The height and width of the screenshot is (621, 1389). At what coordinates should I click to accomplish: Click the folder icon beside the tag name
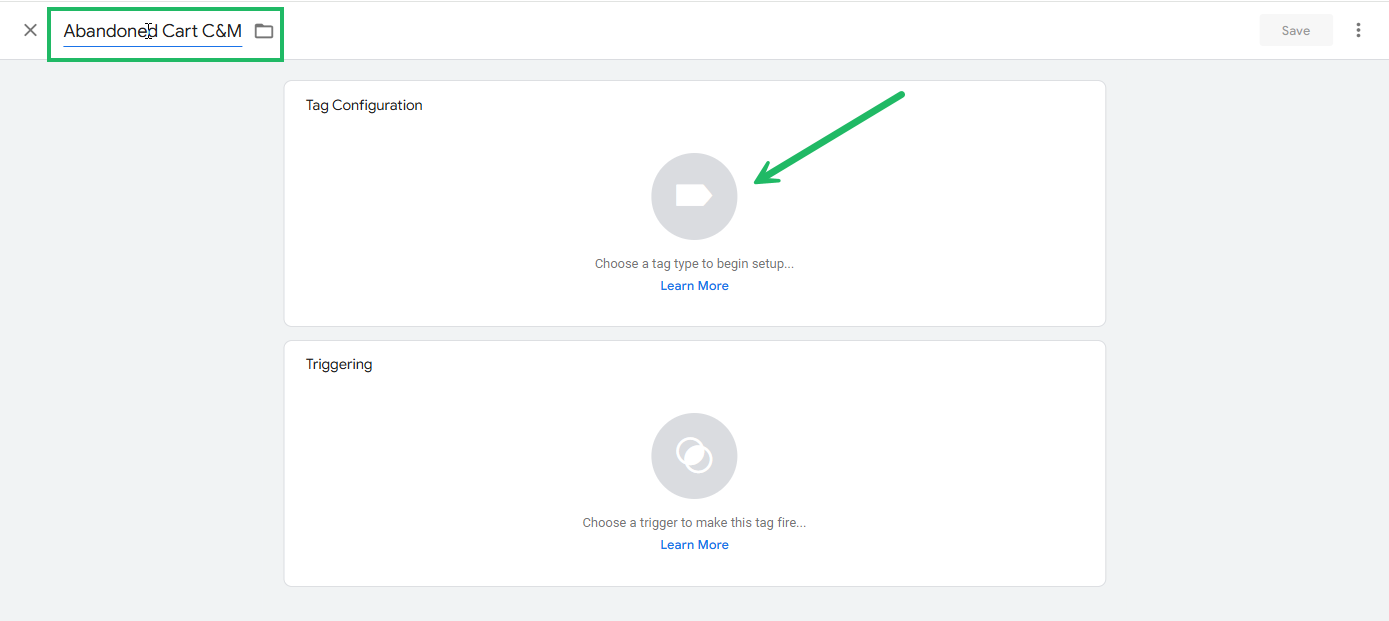[x=264, y=31]
